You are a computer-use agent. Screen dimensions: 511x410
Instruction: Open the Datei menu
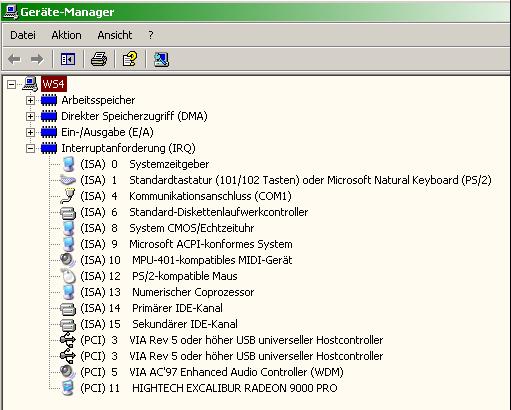click(23, 35)
